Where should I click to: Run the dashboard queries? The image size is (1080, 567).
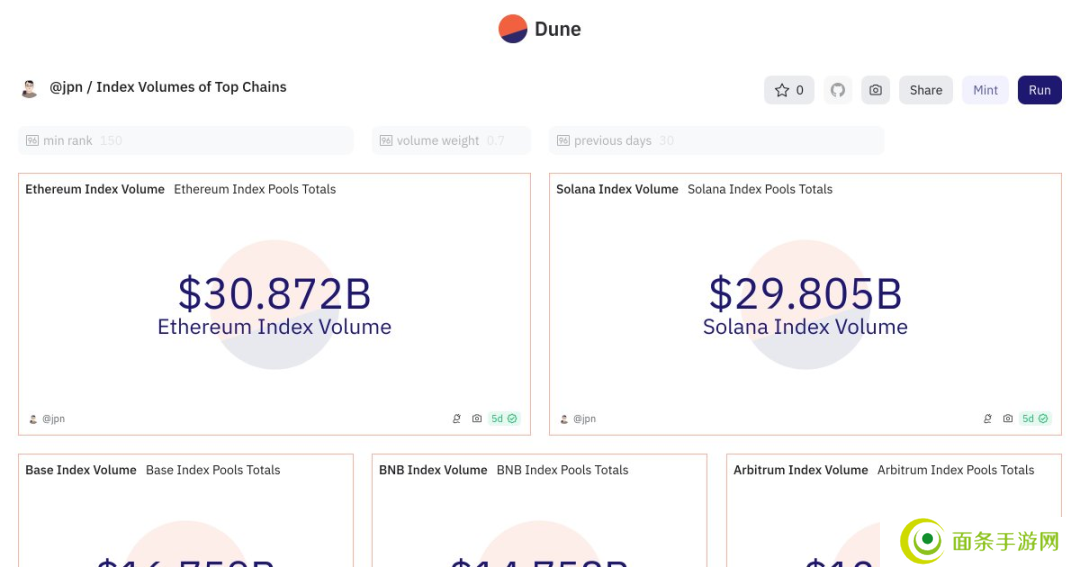pyautogui.click(x=1039, y=90)
